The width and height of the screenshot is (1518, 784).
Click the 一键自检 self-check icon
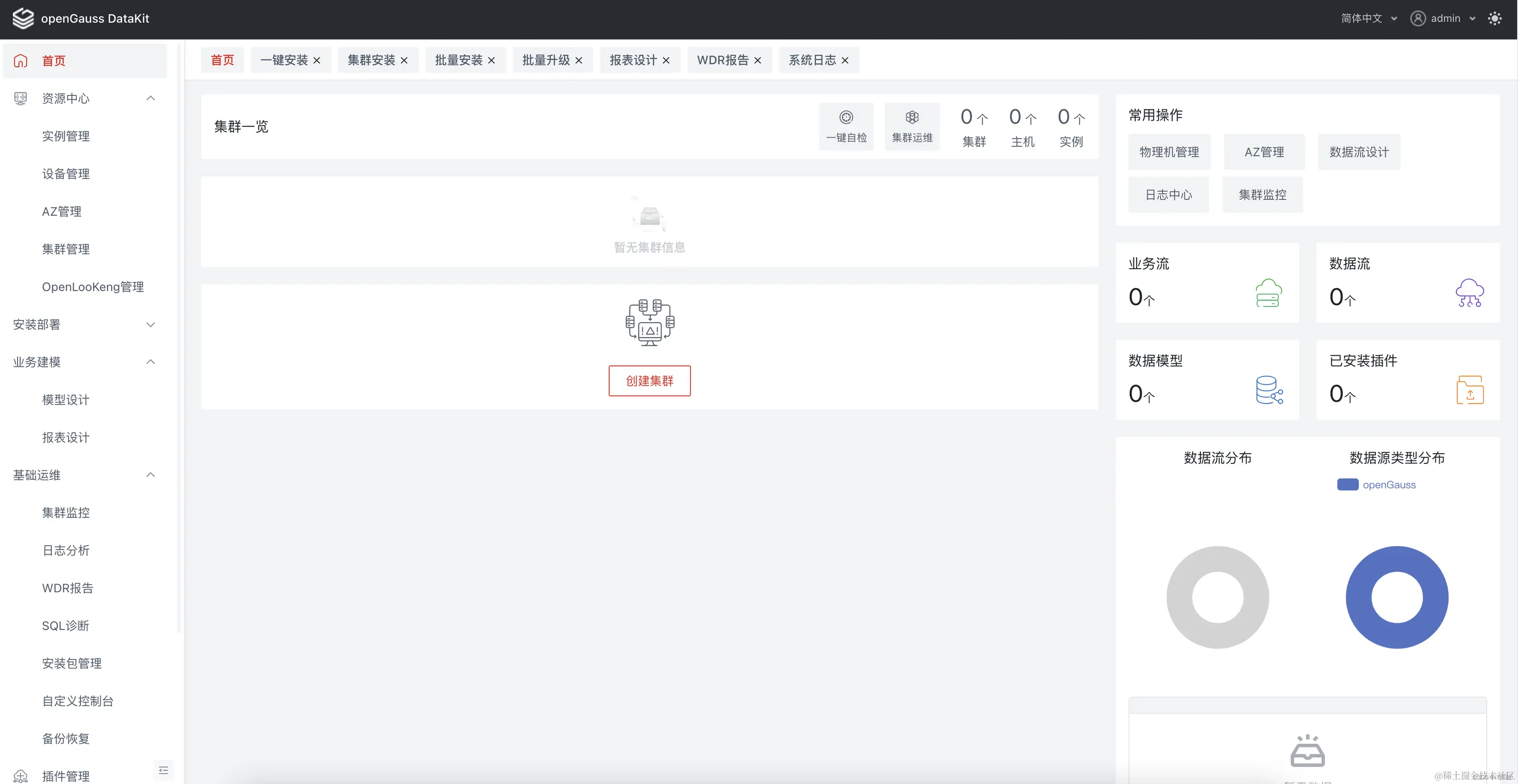[x=846, y=118]
